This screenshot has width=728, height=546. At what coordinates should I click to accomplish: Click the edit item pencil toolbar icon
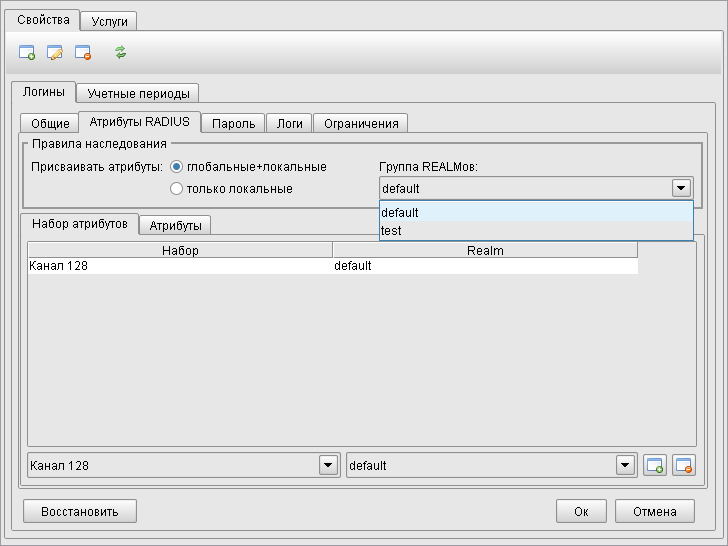click(x=55, y=52)
